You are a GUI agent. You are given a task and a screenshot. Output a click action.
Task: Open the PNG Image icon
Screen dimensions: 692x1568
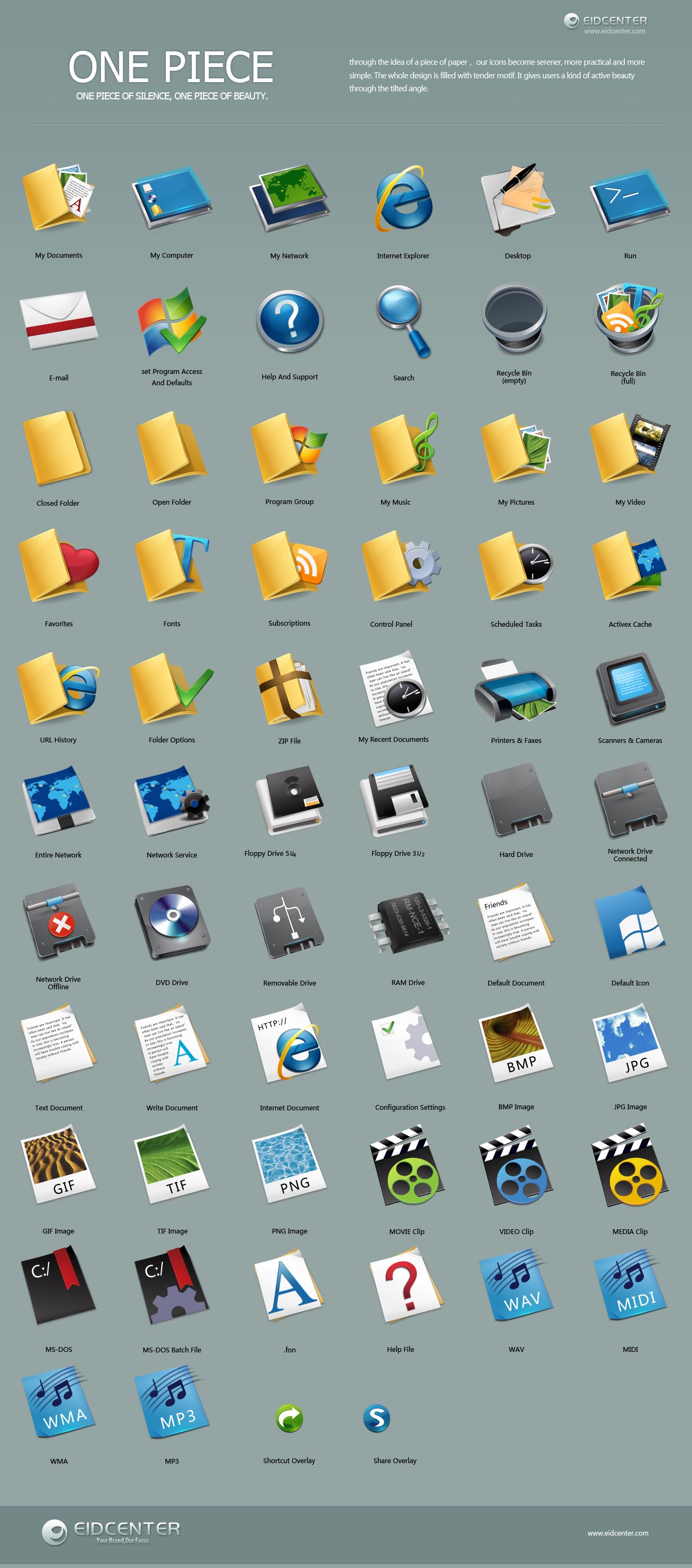(x=289, y=1164)
